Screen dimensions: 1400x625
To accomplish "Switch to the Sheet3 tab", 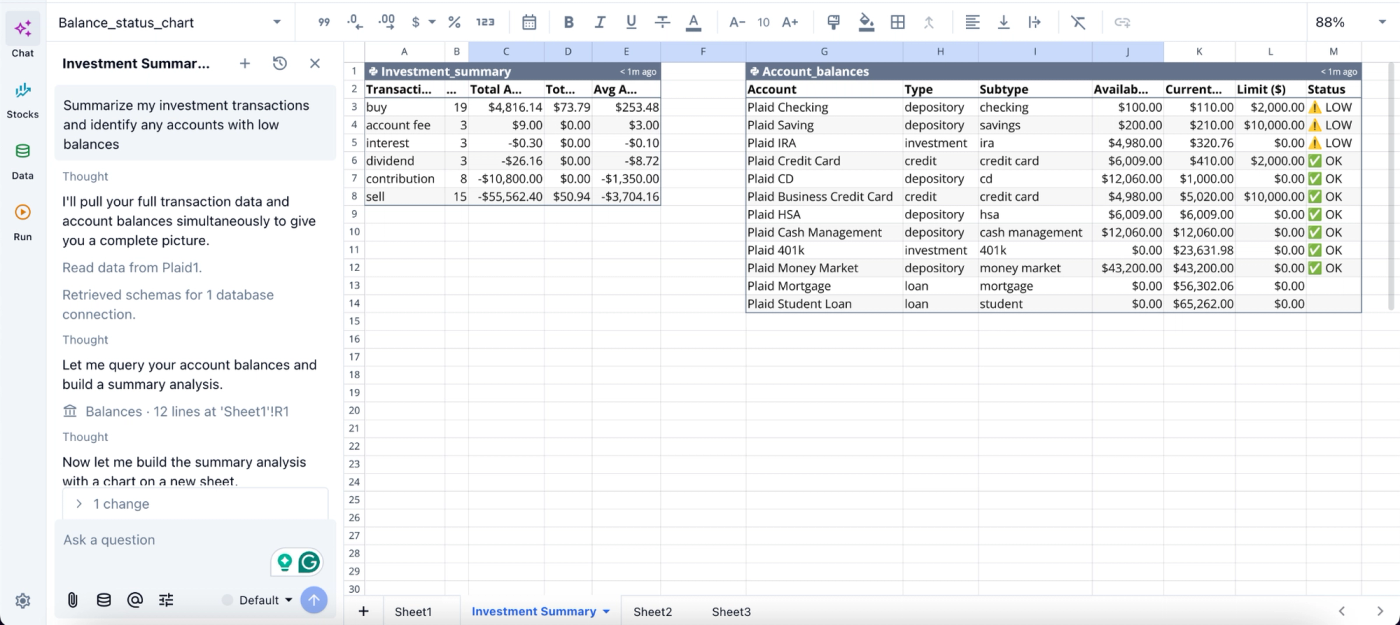I will (731, 611).
